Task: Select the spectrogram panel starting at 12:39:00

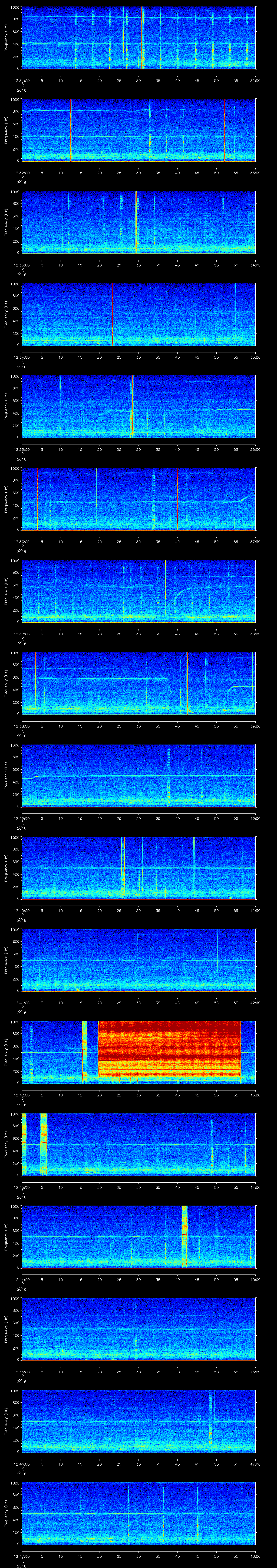Action: click(x=138, y=775)
